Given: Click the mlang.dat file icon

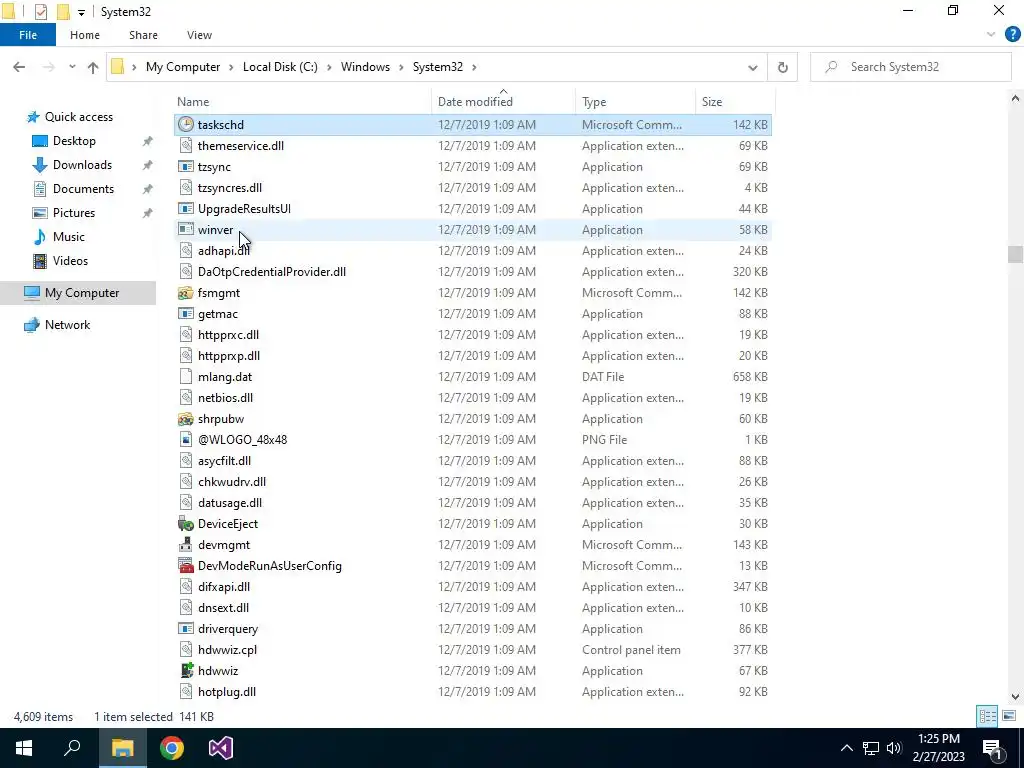Looking at the screenshot, I should tap(186, 377).
